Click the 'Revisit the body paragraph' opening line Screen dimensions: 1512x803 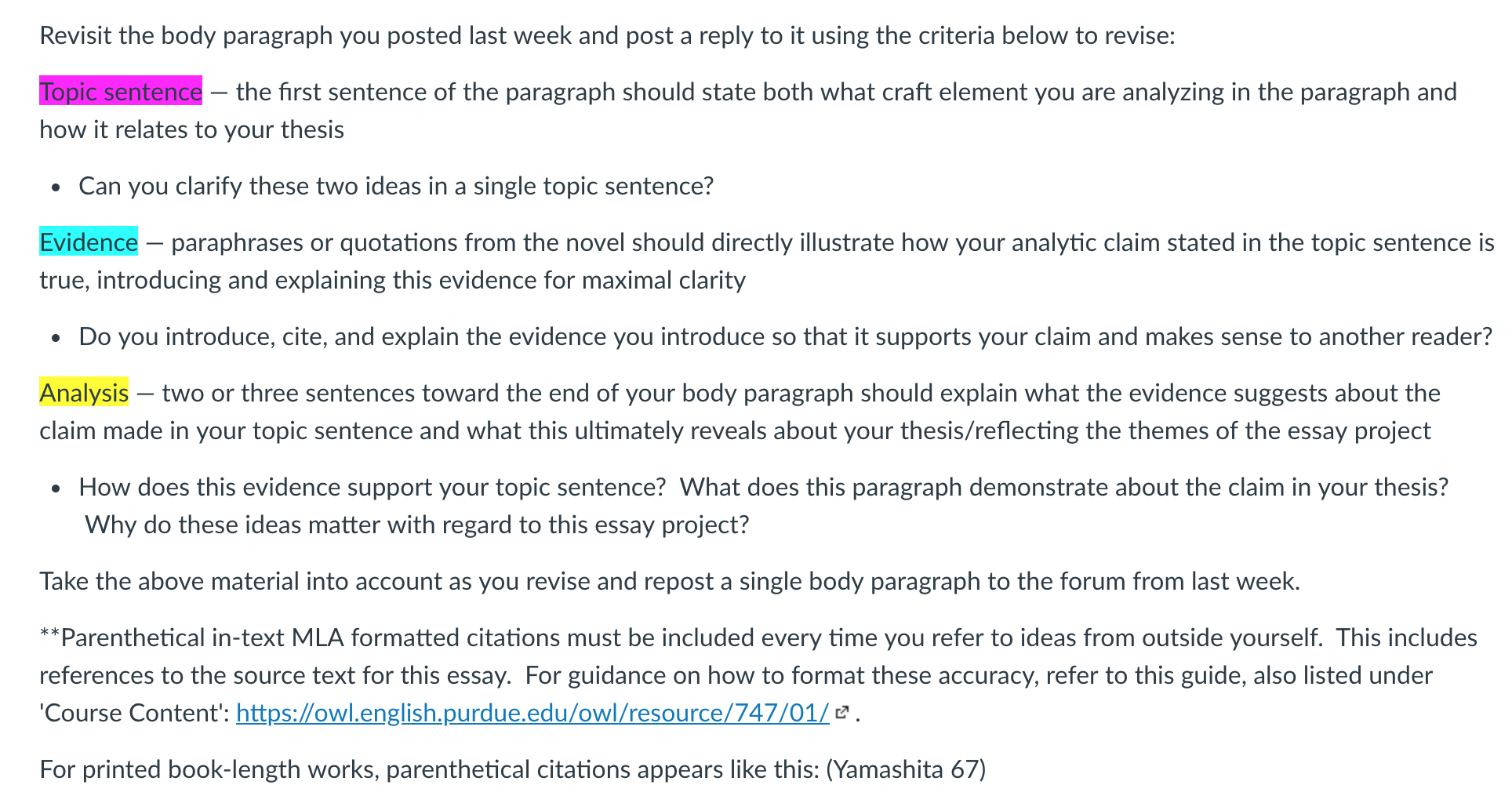[x=607, y=35]
